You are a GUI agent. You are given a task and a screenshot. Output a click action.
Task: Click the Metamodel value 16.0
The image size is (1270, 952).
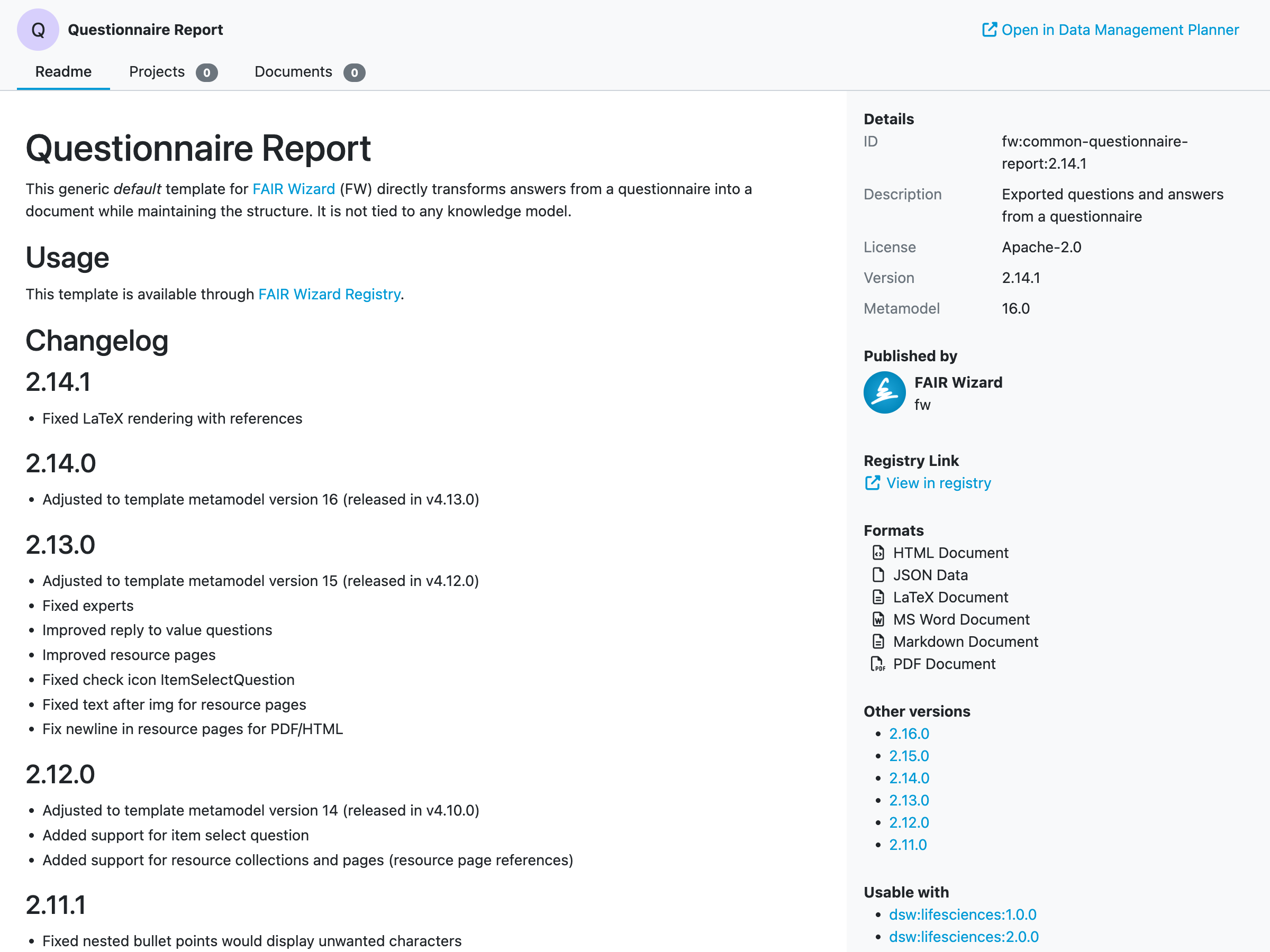tap(1015, 309)
